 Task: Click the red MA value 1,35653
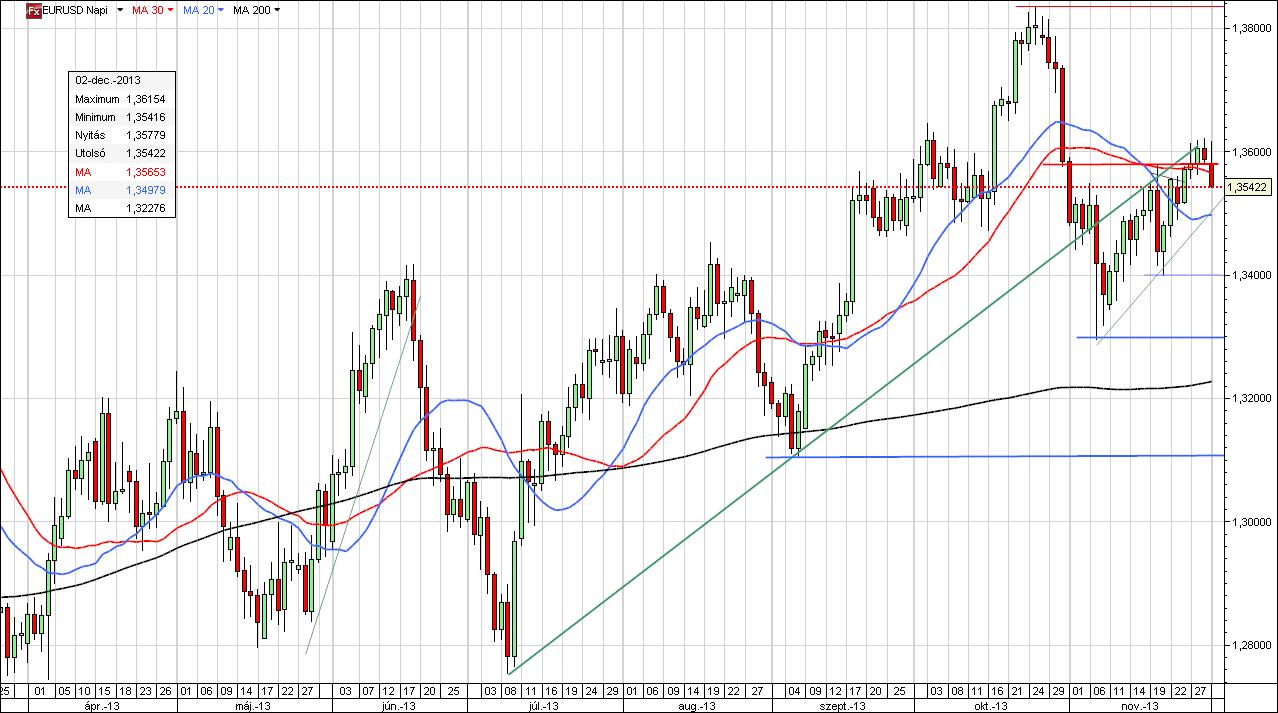pos(146,172)
